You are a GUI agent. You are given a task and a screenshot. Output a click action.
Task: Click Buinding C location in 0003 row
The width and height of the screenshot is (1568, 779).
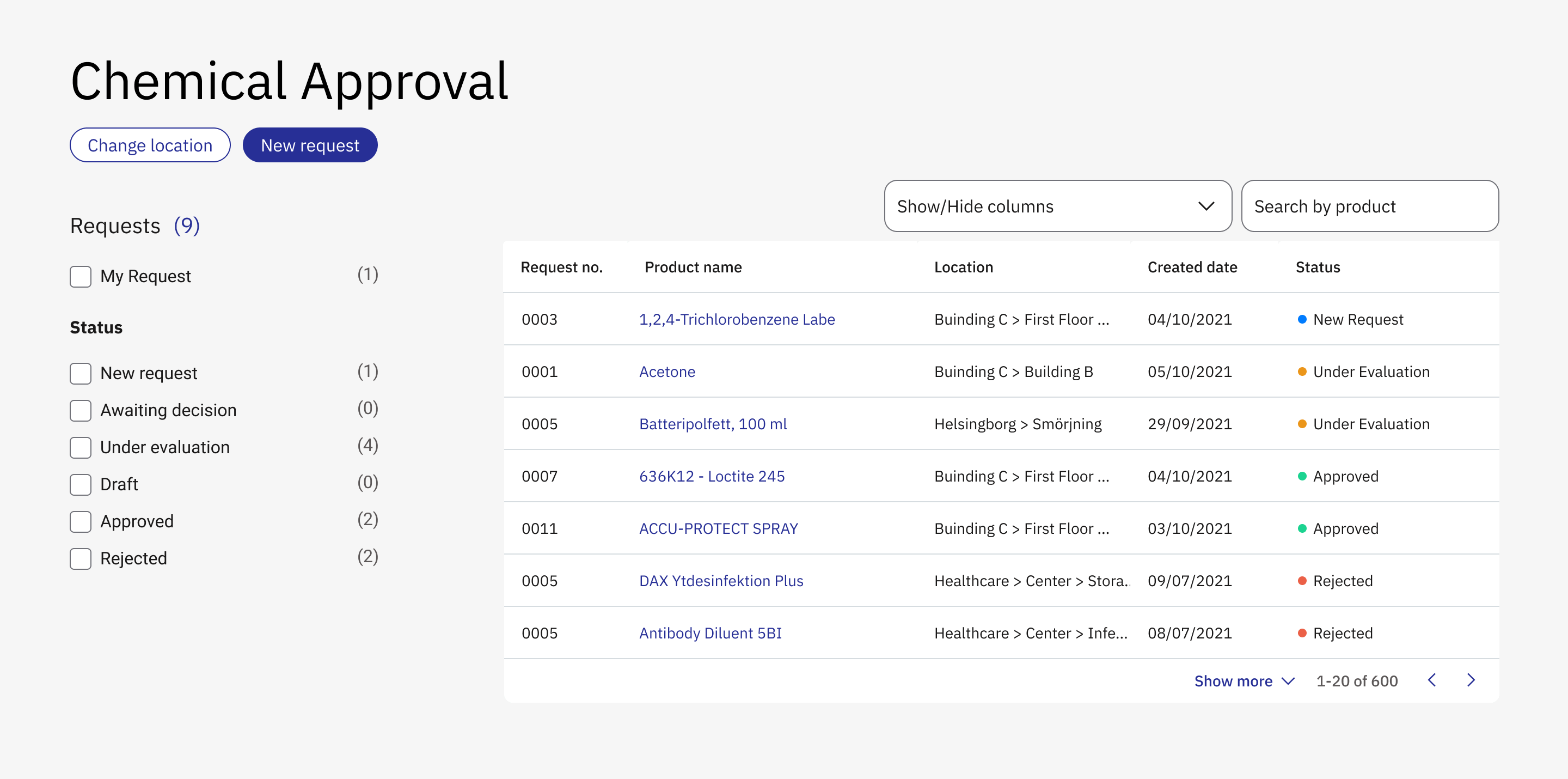(x=1021, y=320)
